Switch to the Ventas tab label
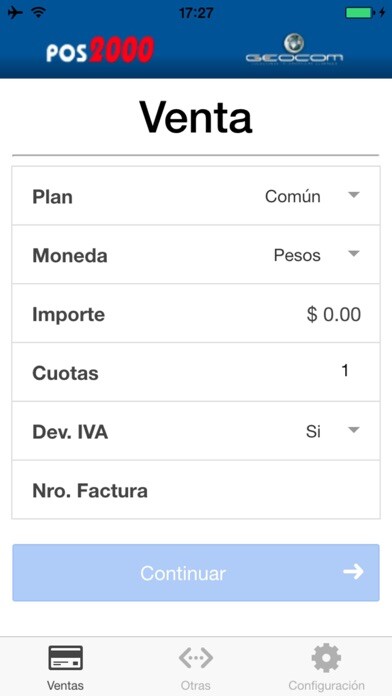The height and width of the screenshot is (696, 392). click(x=65, y=685)
